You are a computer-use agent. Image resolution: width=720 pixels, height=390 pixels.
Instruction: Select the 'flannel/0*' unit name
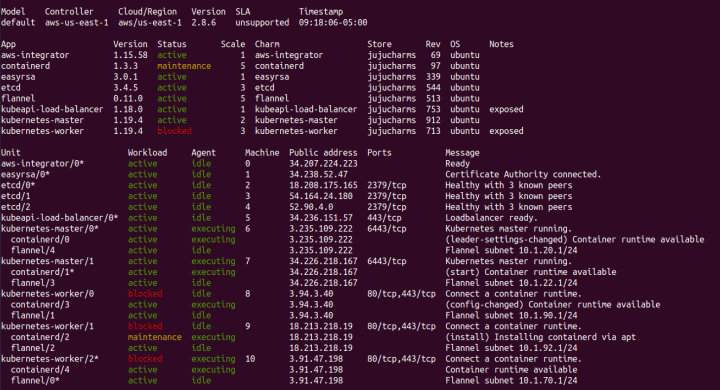[x=35, y=381]
